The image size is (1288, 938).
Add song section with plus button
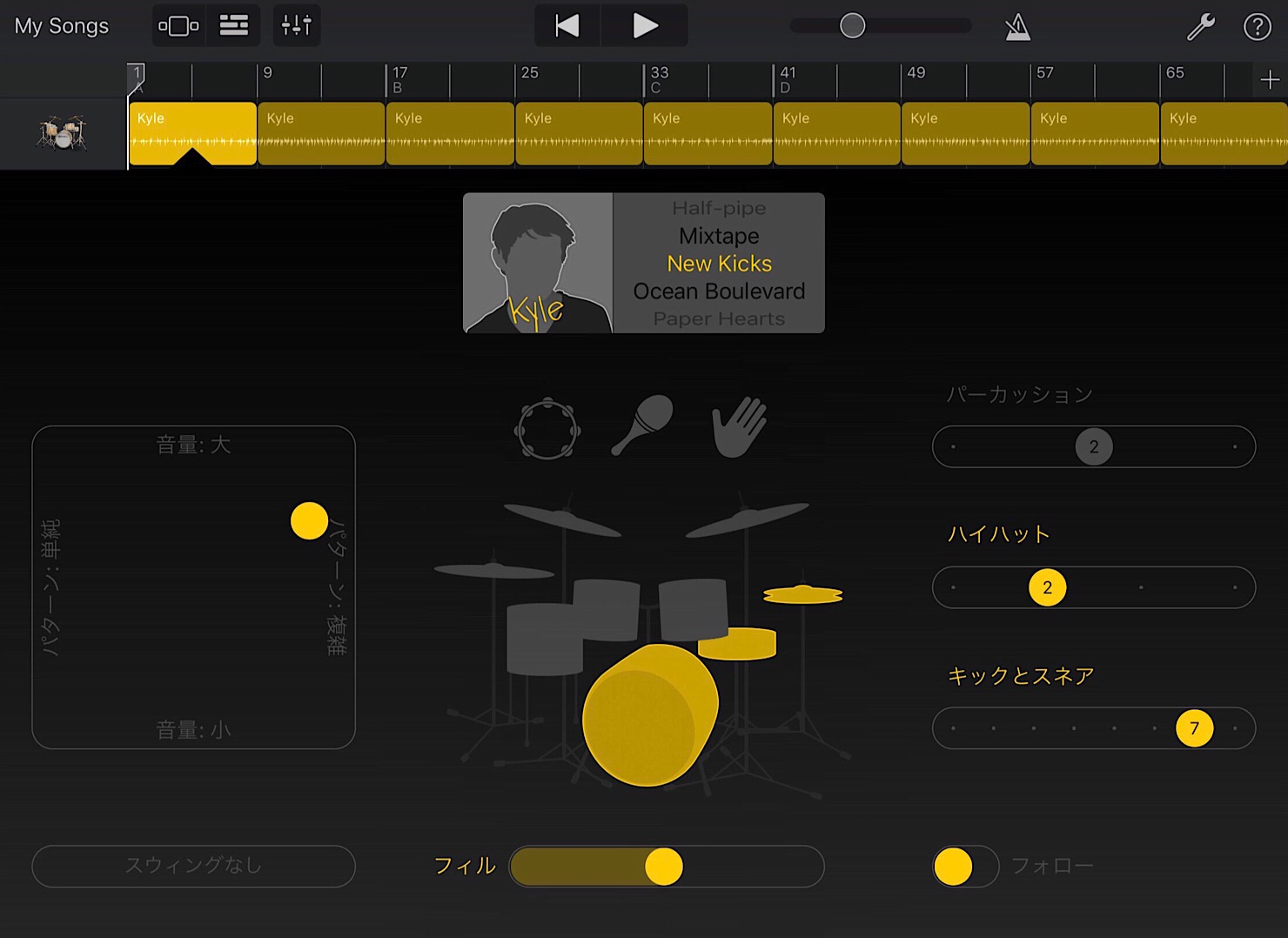click(1270, 80)
